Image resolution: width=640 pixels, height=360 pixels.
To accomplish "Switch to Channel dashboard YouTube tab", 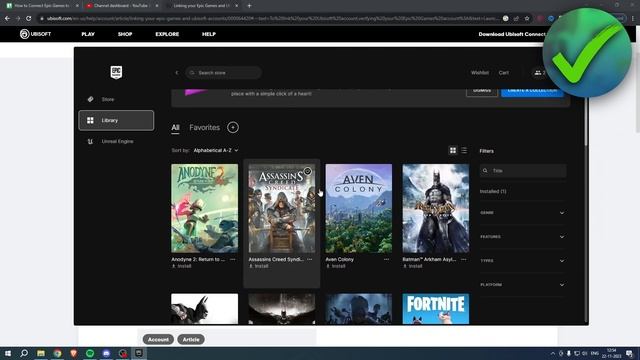I will (x=122, y=6).
